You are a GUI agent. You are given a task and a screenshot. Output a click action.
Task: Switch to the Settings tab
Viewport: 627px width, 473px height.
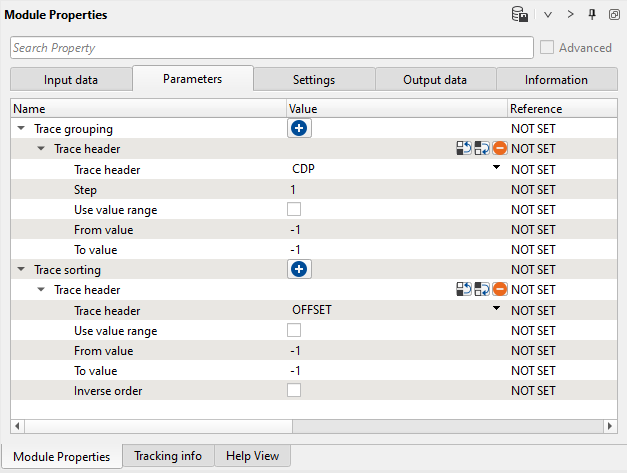pyautogui.click(x=314, y=80)
